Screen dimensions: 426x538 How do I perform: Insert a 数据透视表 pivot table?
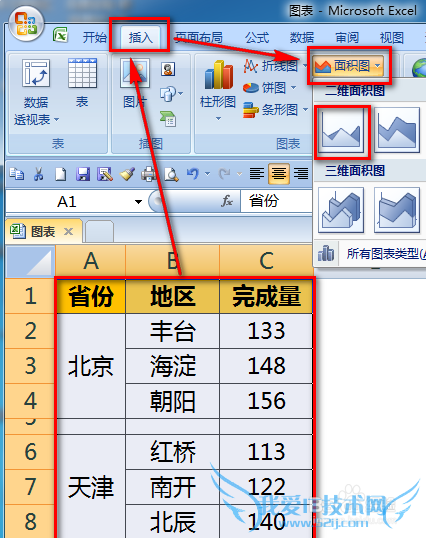click(36, 92)
